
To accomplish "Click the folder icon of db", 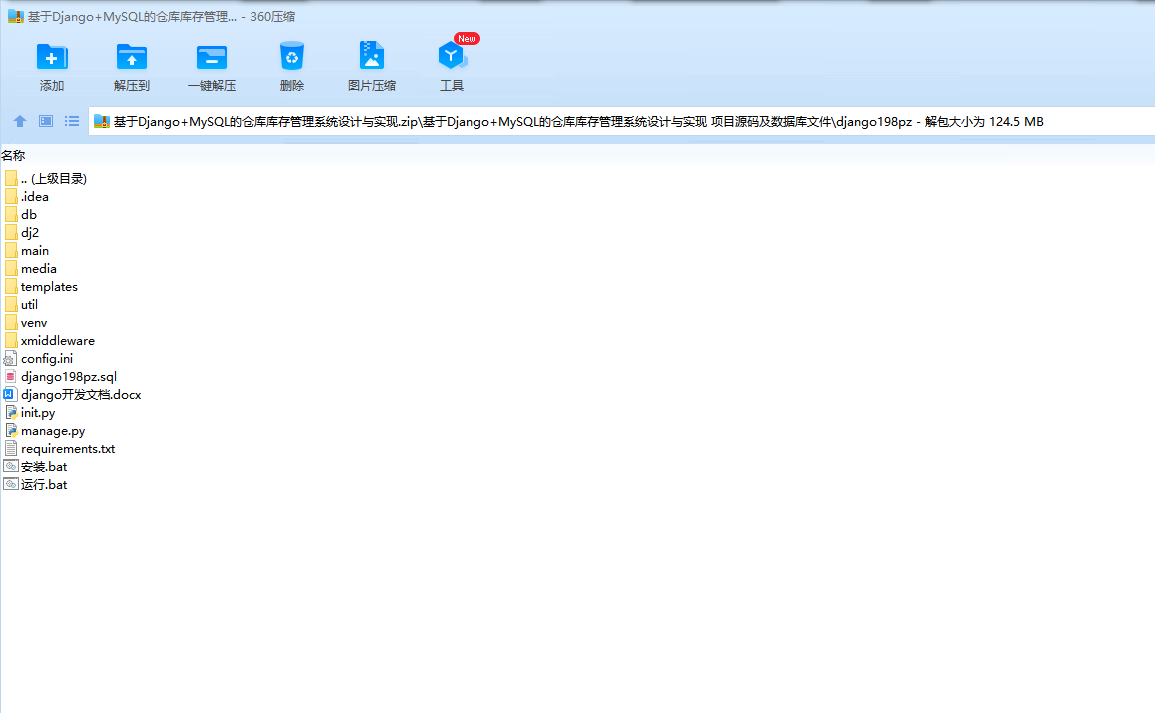I will tap(10, 214).
